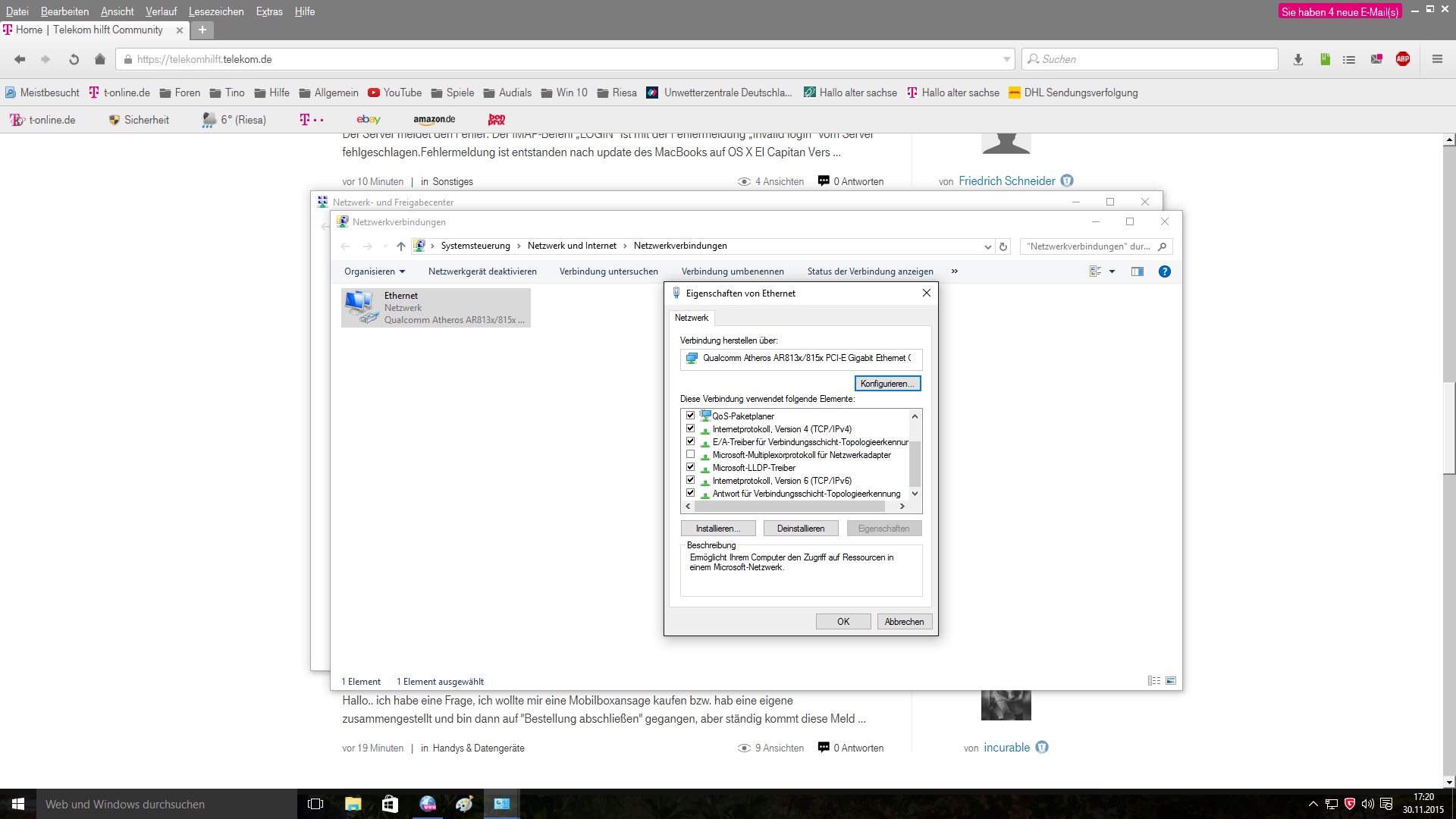
Task: Click OK to confirm Ethernet properties
Action: (x=843, y=621)
